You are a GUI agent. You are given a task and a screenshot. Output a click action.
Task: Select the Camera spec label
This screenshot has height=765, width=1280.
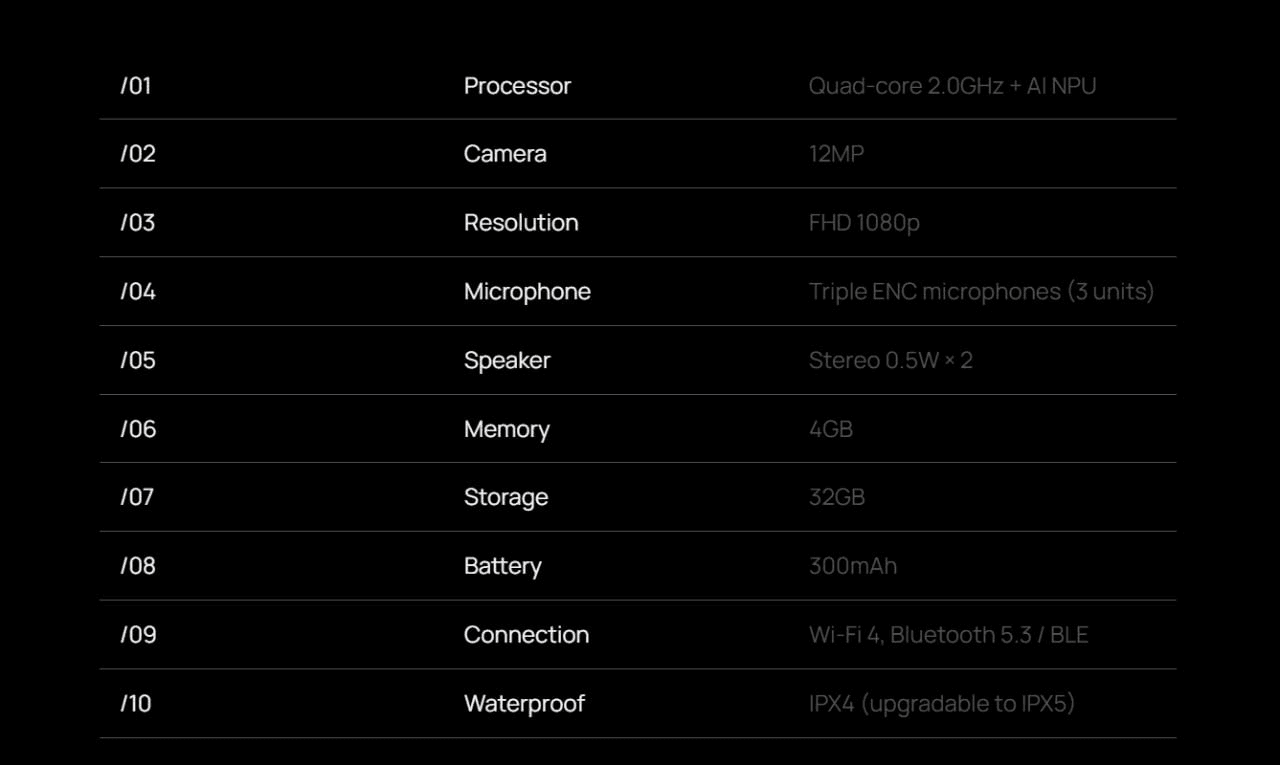pyautogui.click(x=505, y=154)
